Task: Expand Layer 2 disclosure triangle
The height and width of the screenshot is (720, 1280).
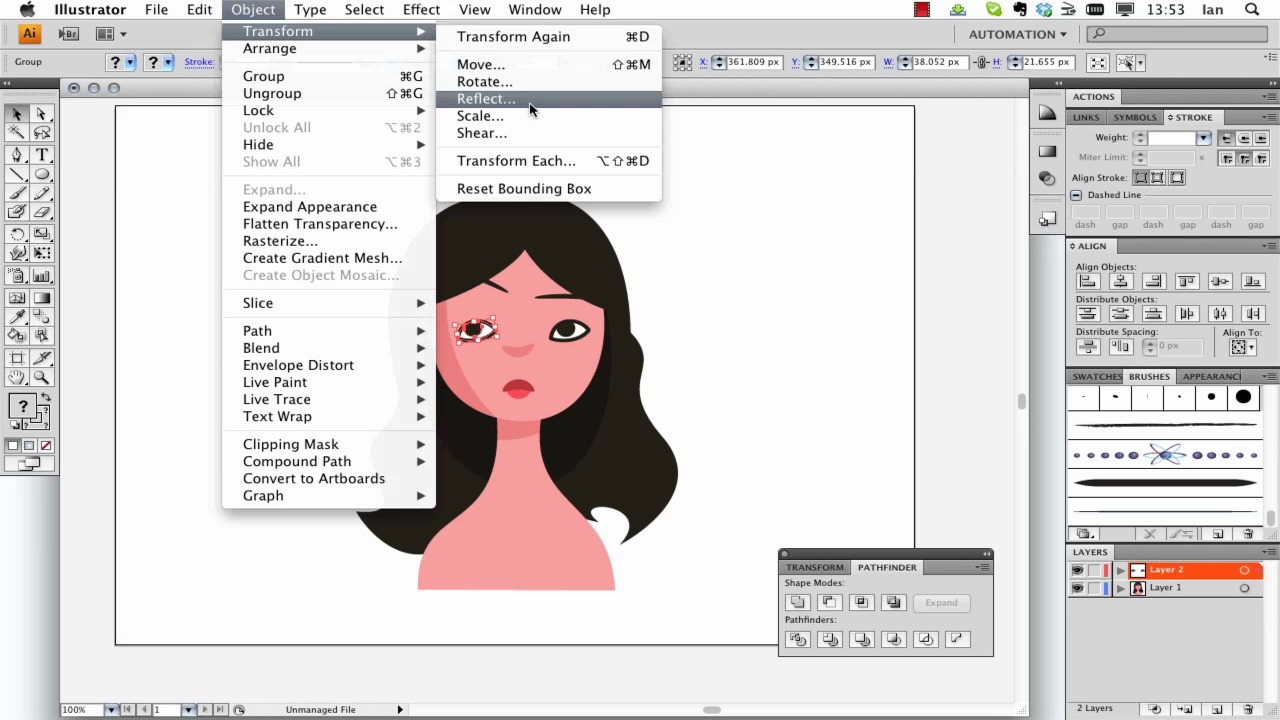Action: (x=1120, y=570)
